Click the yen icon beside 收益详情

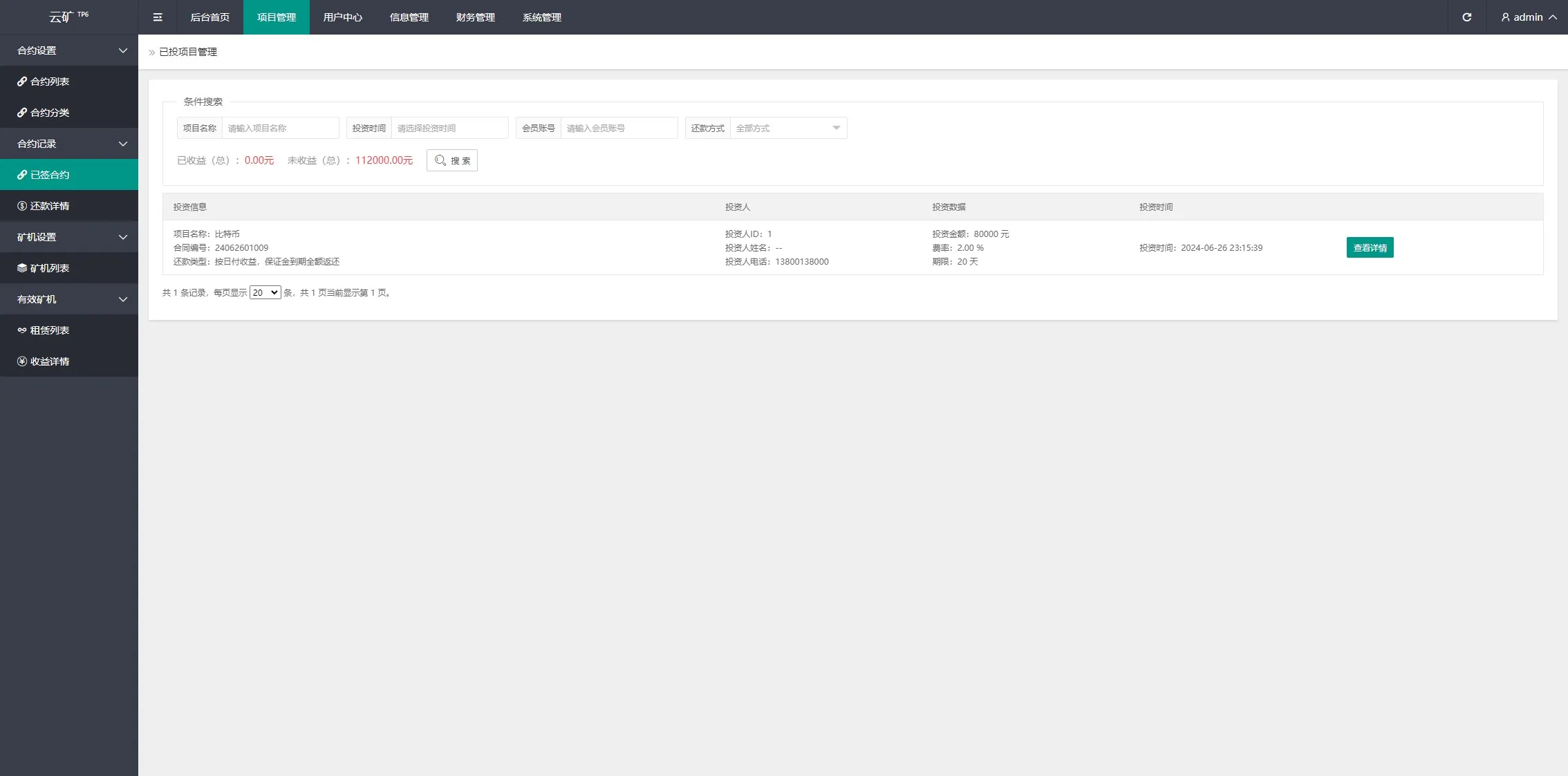pyautogui.click(x=22, y=361)
